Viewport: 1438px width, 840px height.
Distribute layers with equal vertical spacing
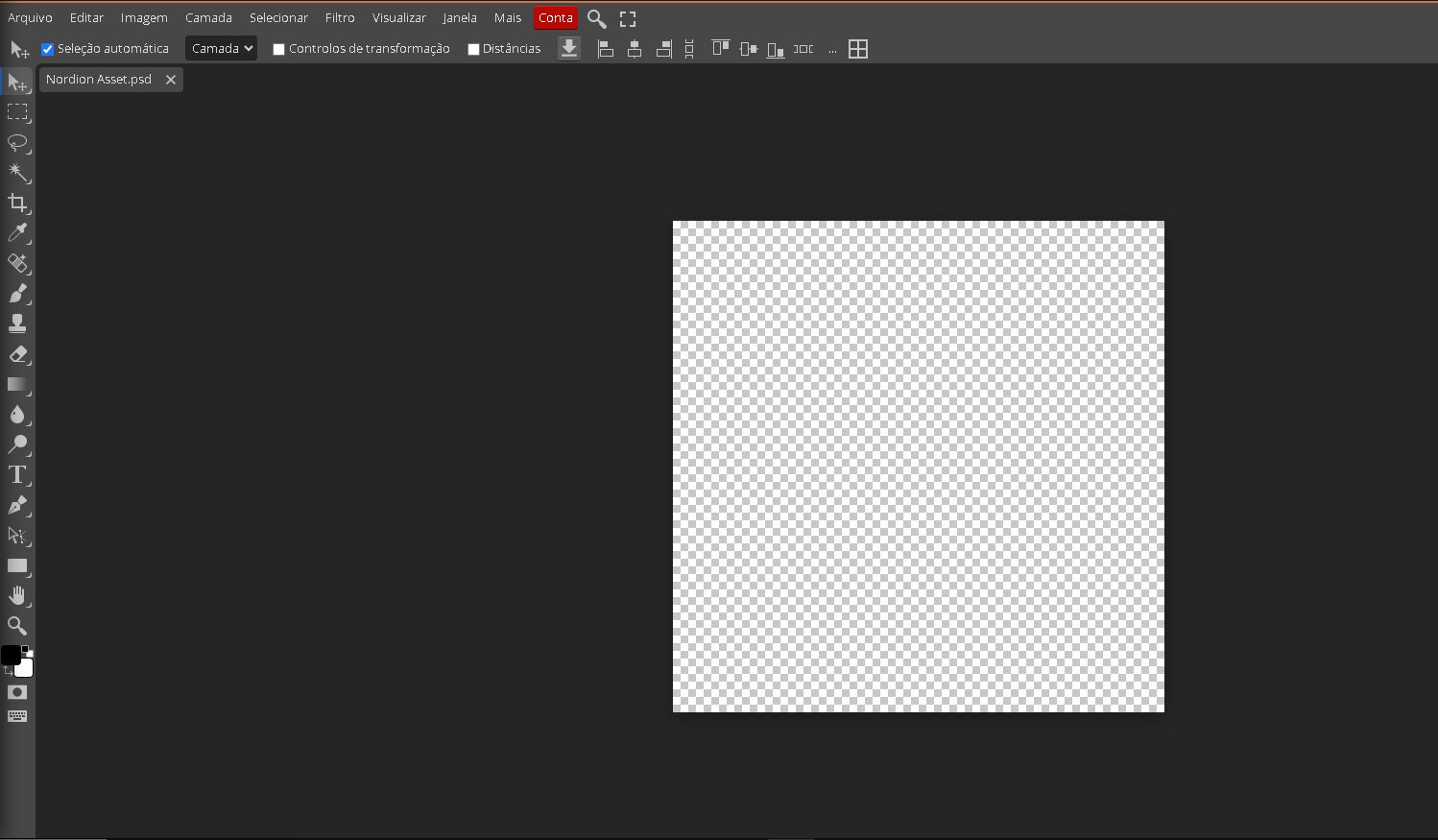[689, 49]
